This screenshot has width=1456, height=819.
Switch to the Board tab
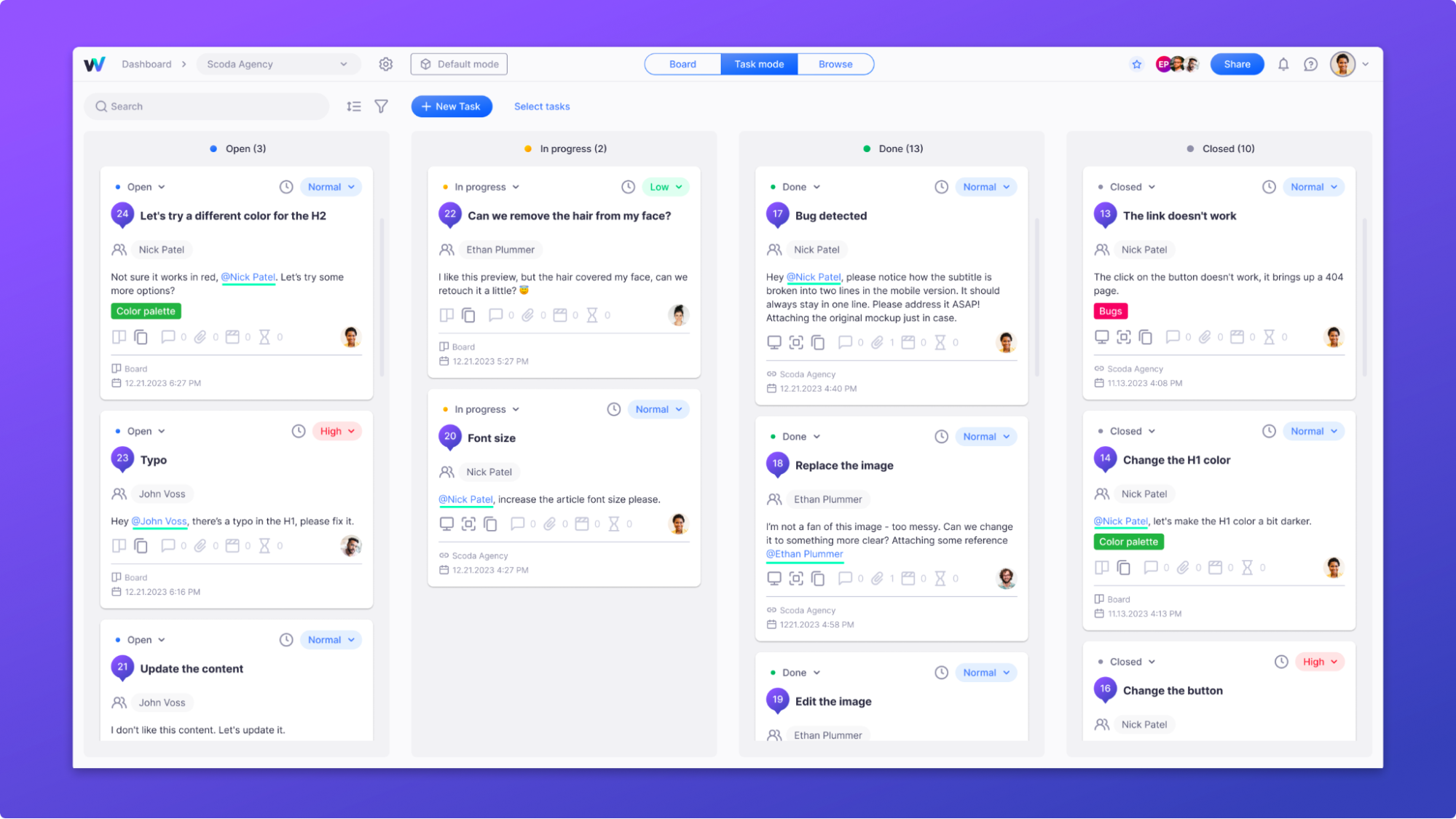(x=682, y=64)
